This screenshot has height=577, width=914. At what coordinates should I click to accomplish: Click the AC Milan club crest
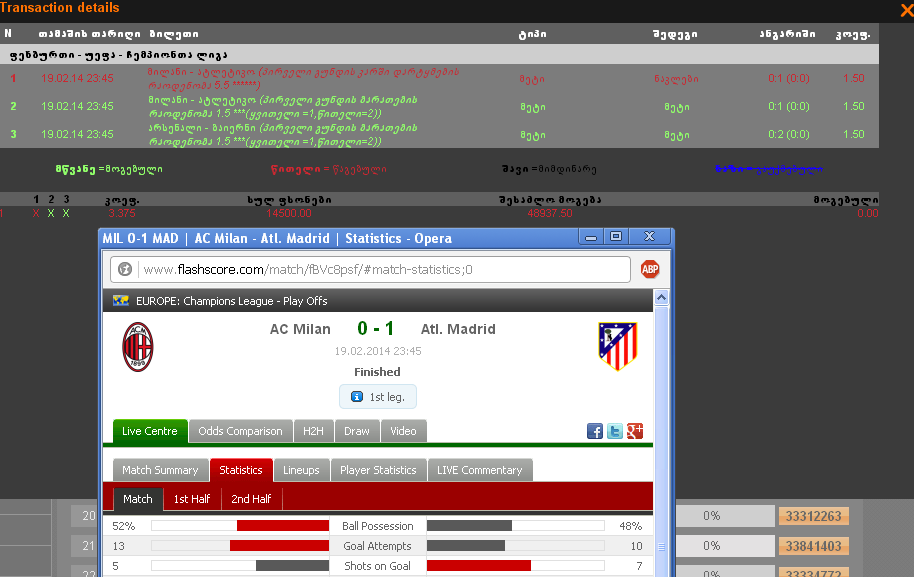pyautogui.click(x=138, y=347)
